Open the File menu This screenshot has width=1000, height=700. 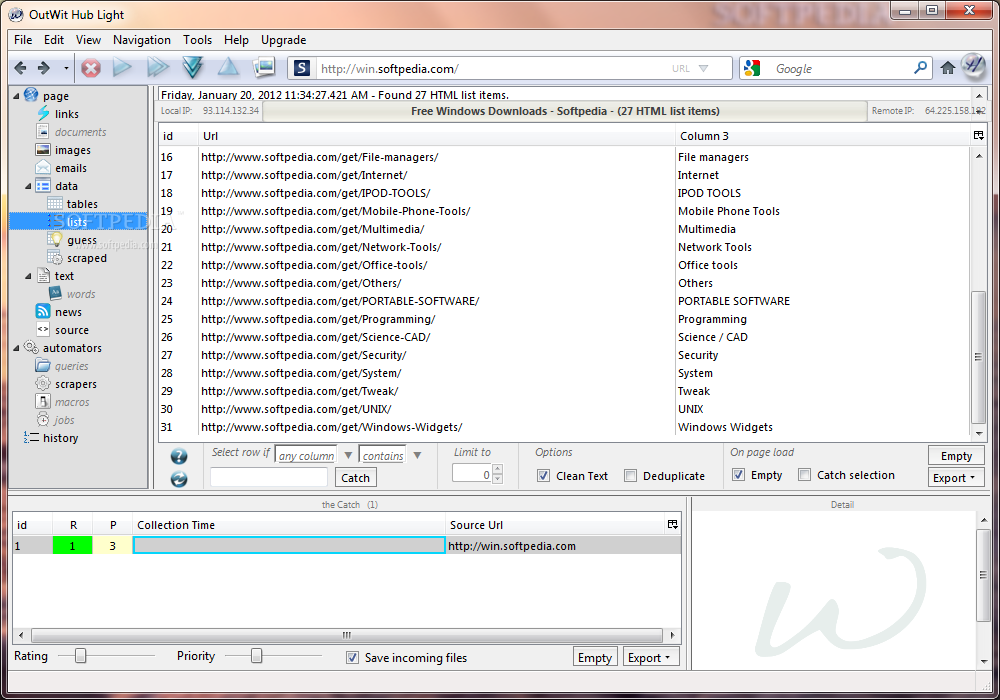(23, 40)
